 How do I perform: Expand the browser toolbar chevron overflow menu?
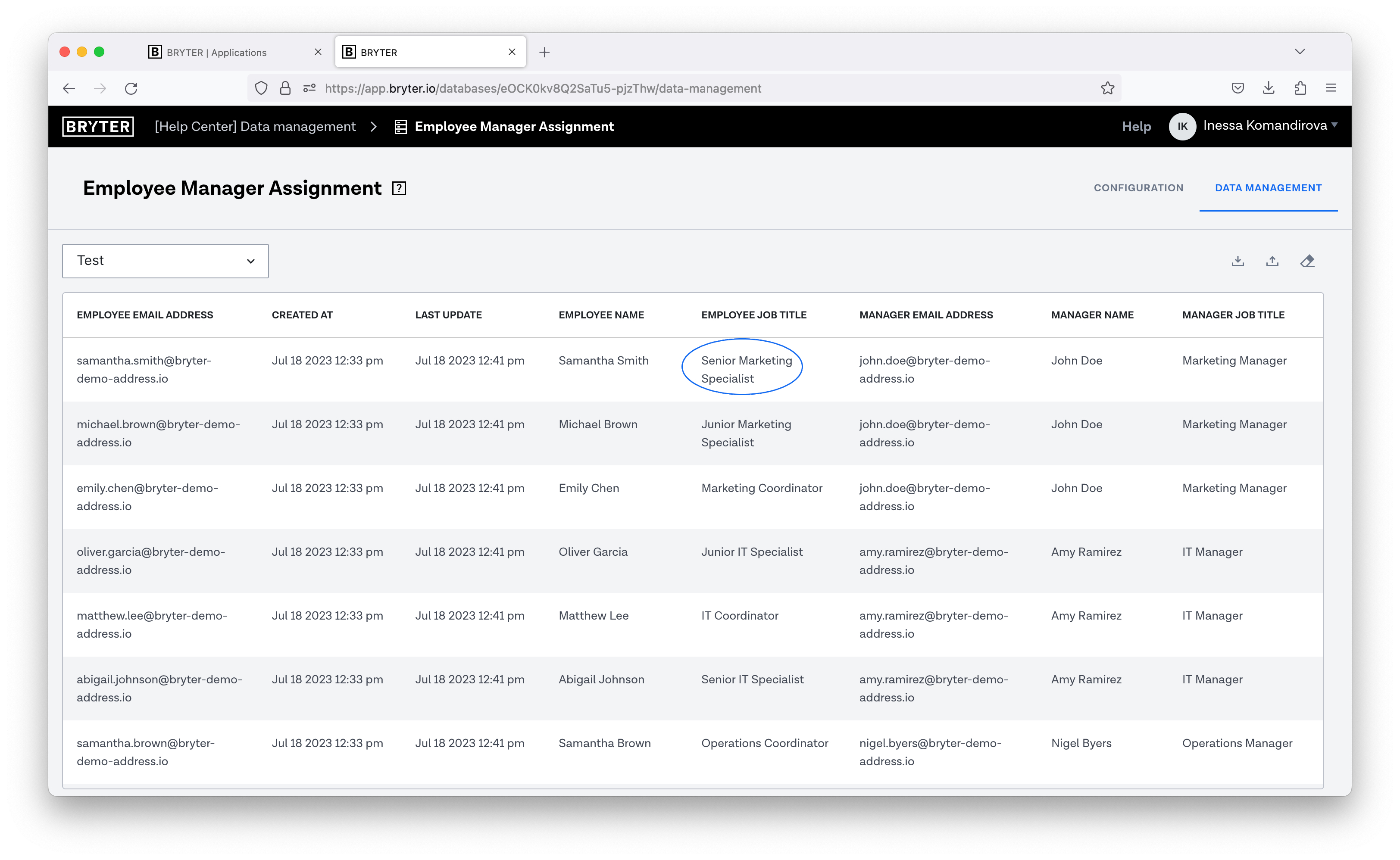click(x=1299, y=51)
